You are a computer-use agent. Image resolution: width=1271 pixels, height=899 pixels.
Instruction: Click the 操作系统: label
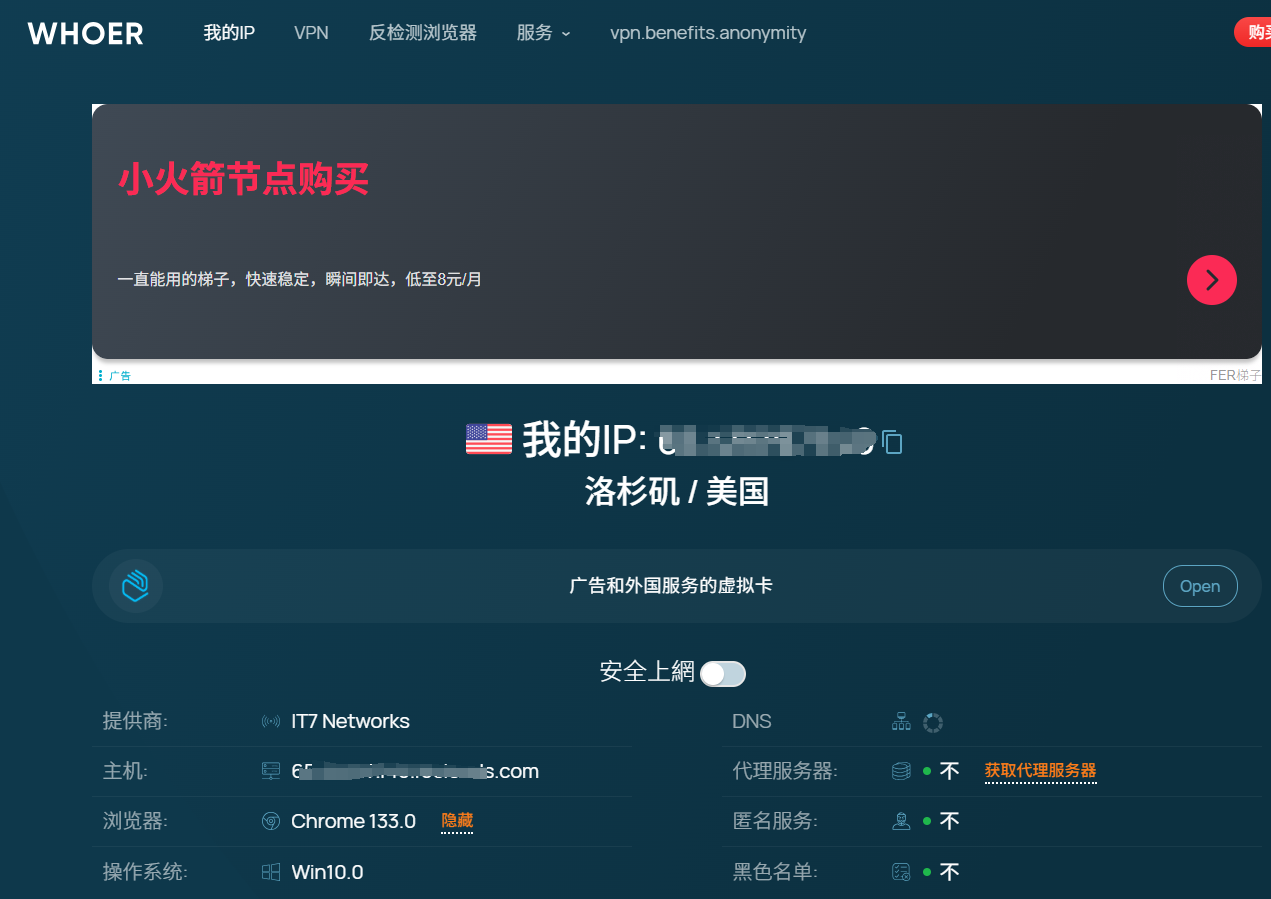click(146, 872)
